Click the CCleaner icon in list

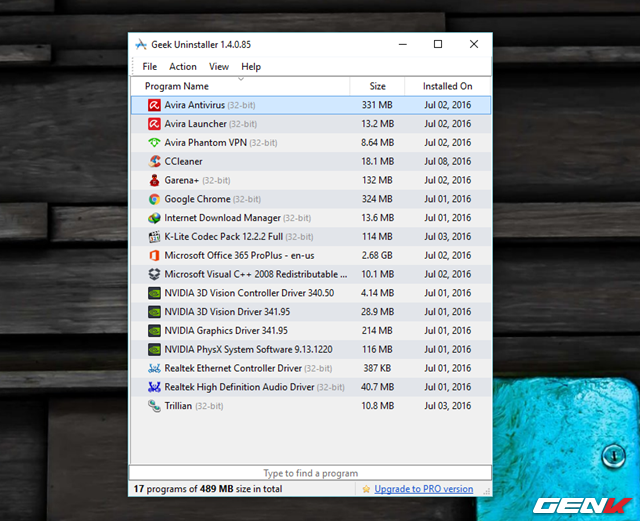coord(154,161)
